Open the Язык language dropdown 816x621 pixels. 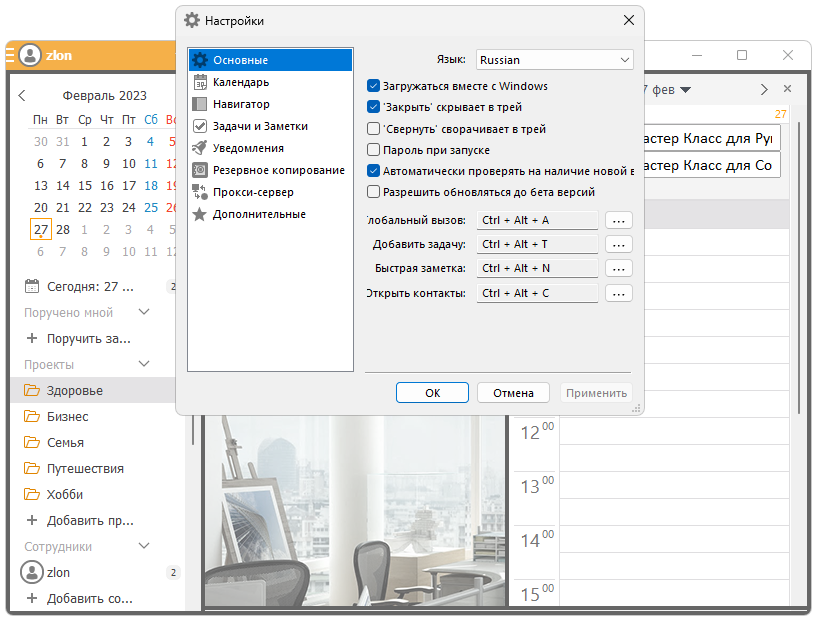click(x=555, y=60)
